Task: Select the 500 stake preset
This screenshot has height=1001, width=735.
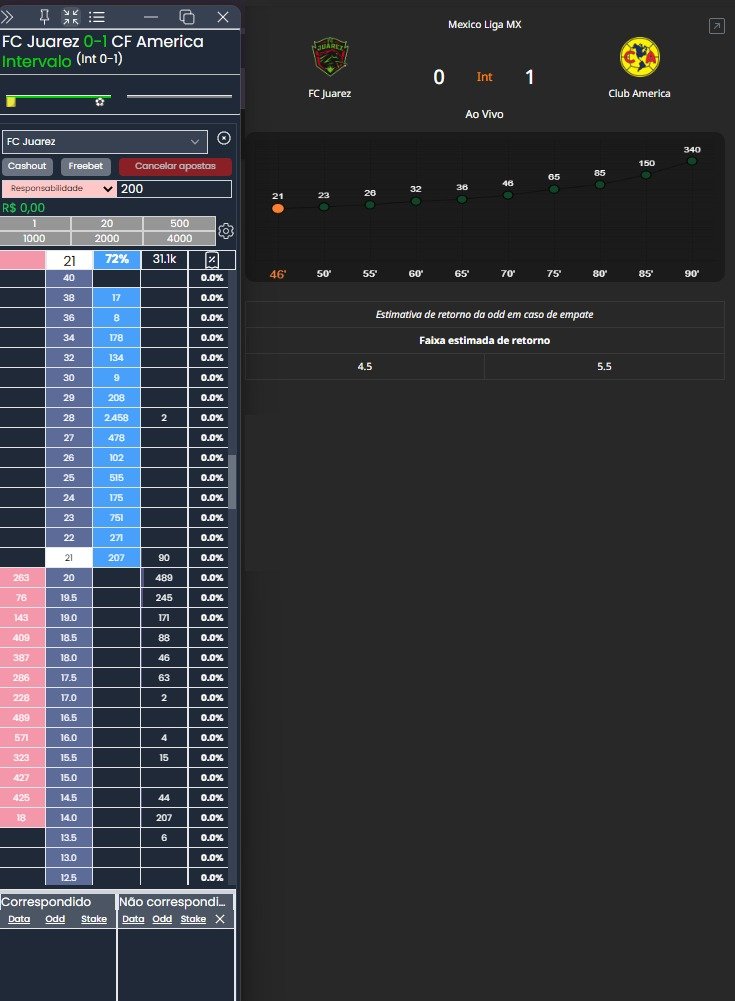Action: pos(179,223)
